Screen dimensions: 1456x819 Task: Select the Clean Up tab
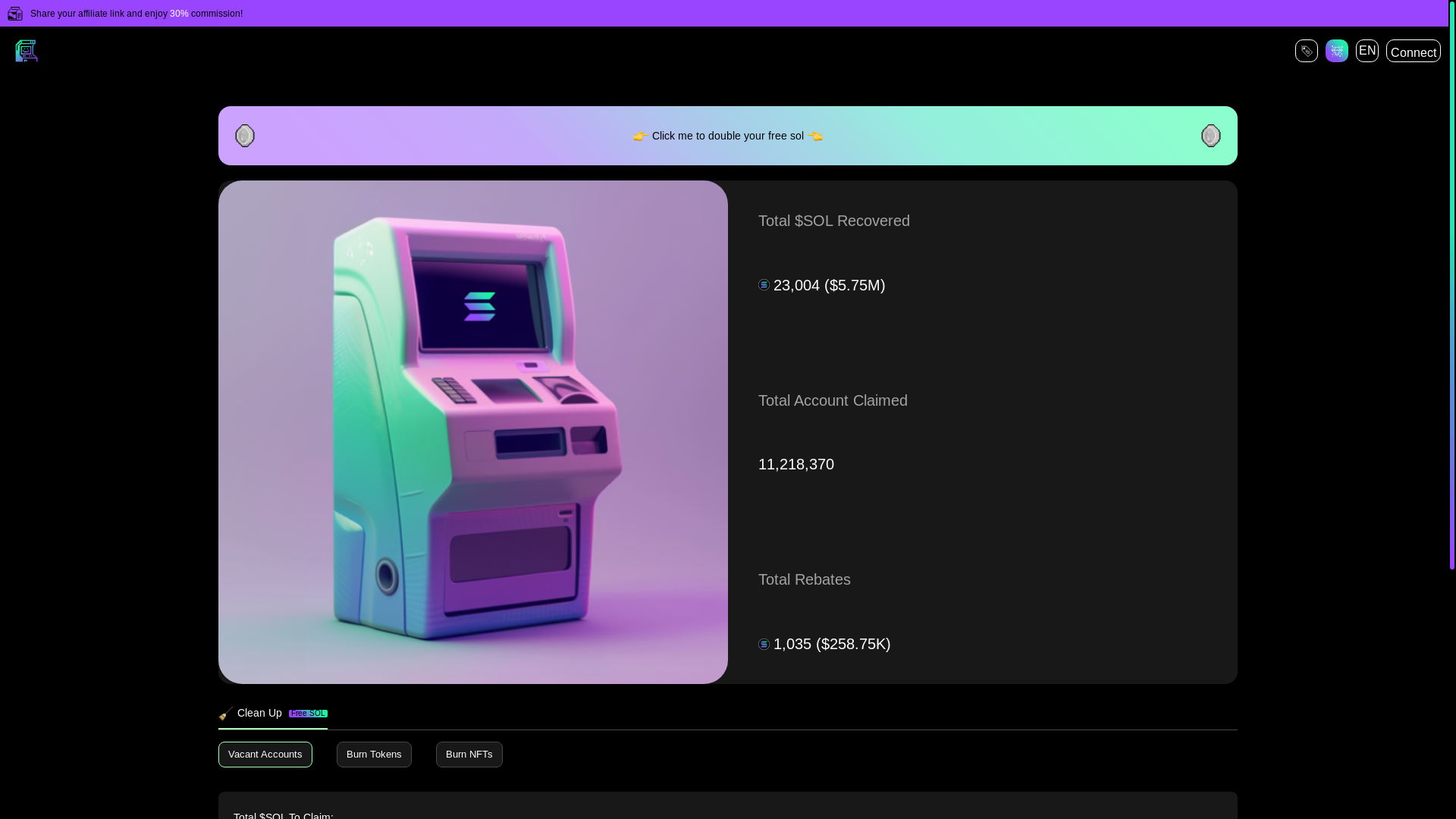273,714
